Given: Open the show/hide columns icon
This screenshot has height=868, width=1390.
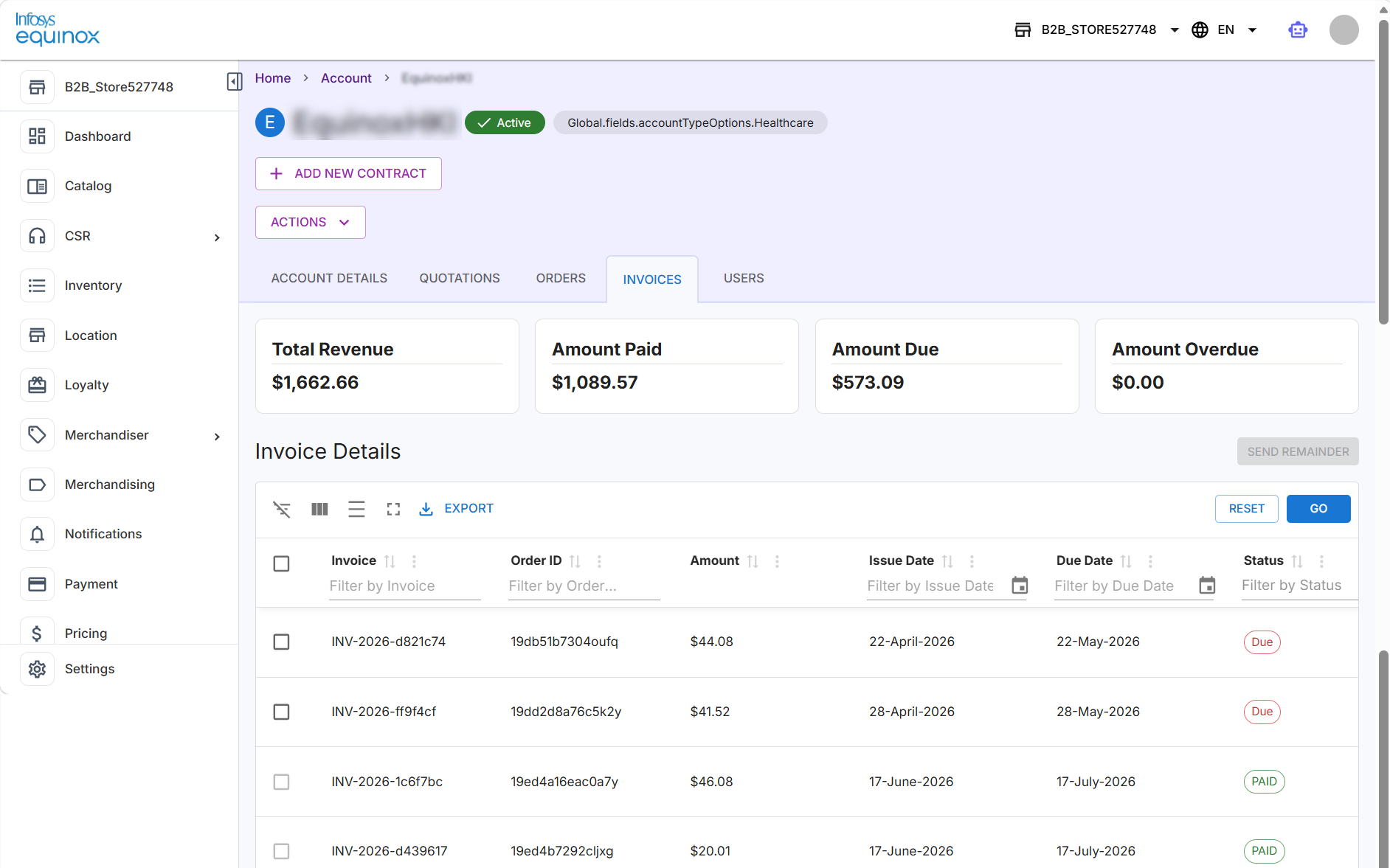Looking at the screenshot, I should click(319, 509).
